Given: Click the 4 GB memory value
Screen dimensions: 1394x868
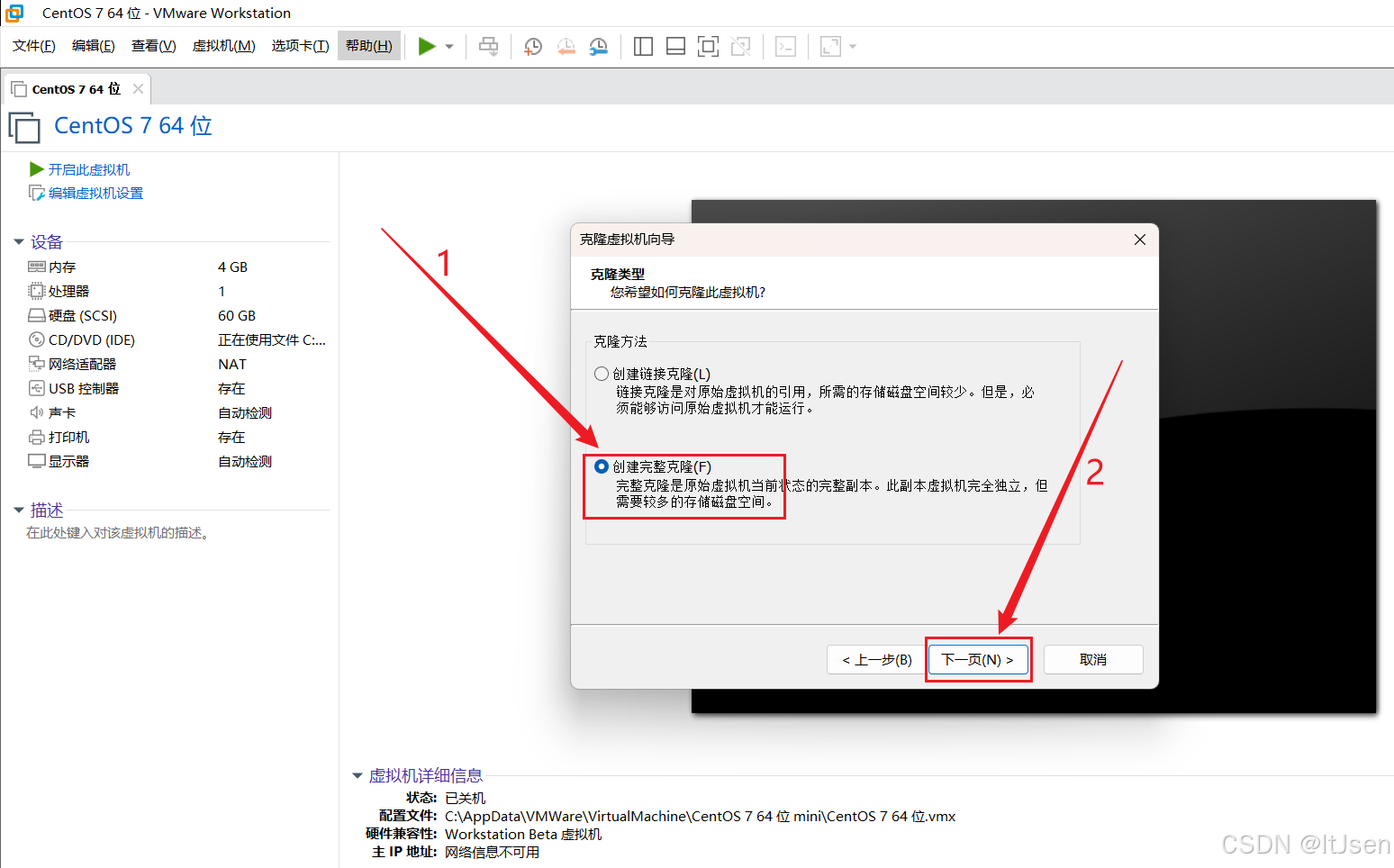Looking at the screenshot, I should pos(232,267).
